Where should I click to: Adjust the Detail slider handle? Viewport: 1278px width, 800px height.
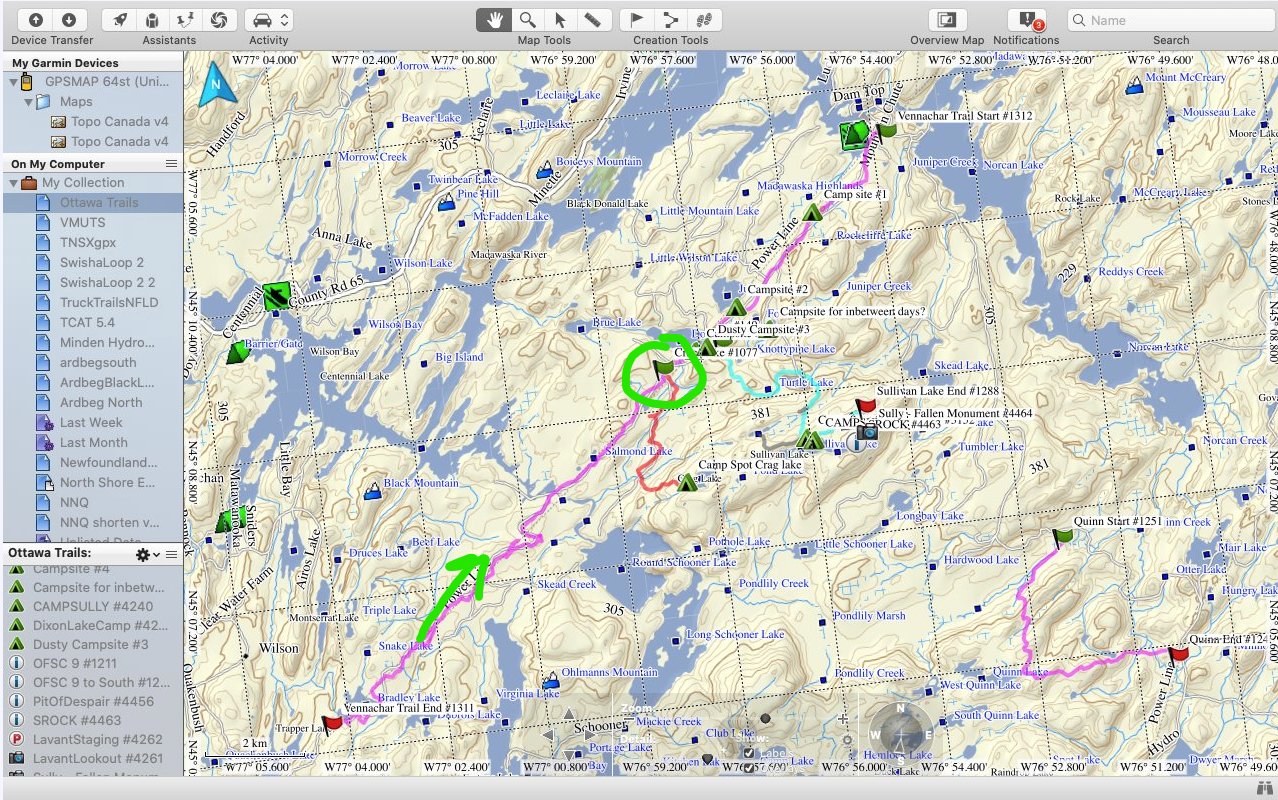[x=707, y=758]
